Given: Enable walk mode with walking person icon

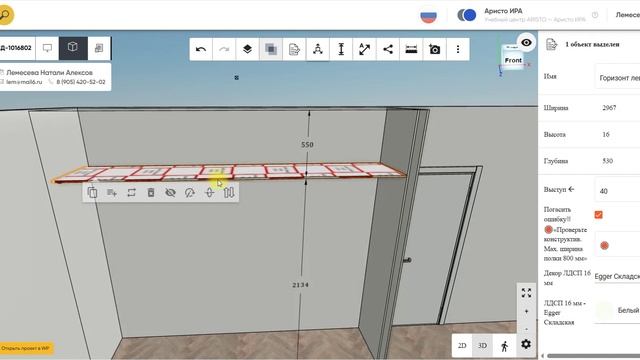Looking at the screenshot, I should click(504, 346).
